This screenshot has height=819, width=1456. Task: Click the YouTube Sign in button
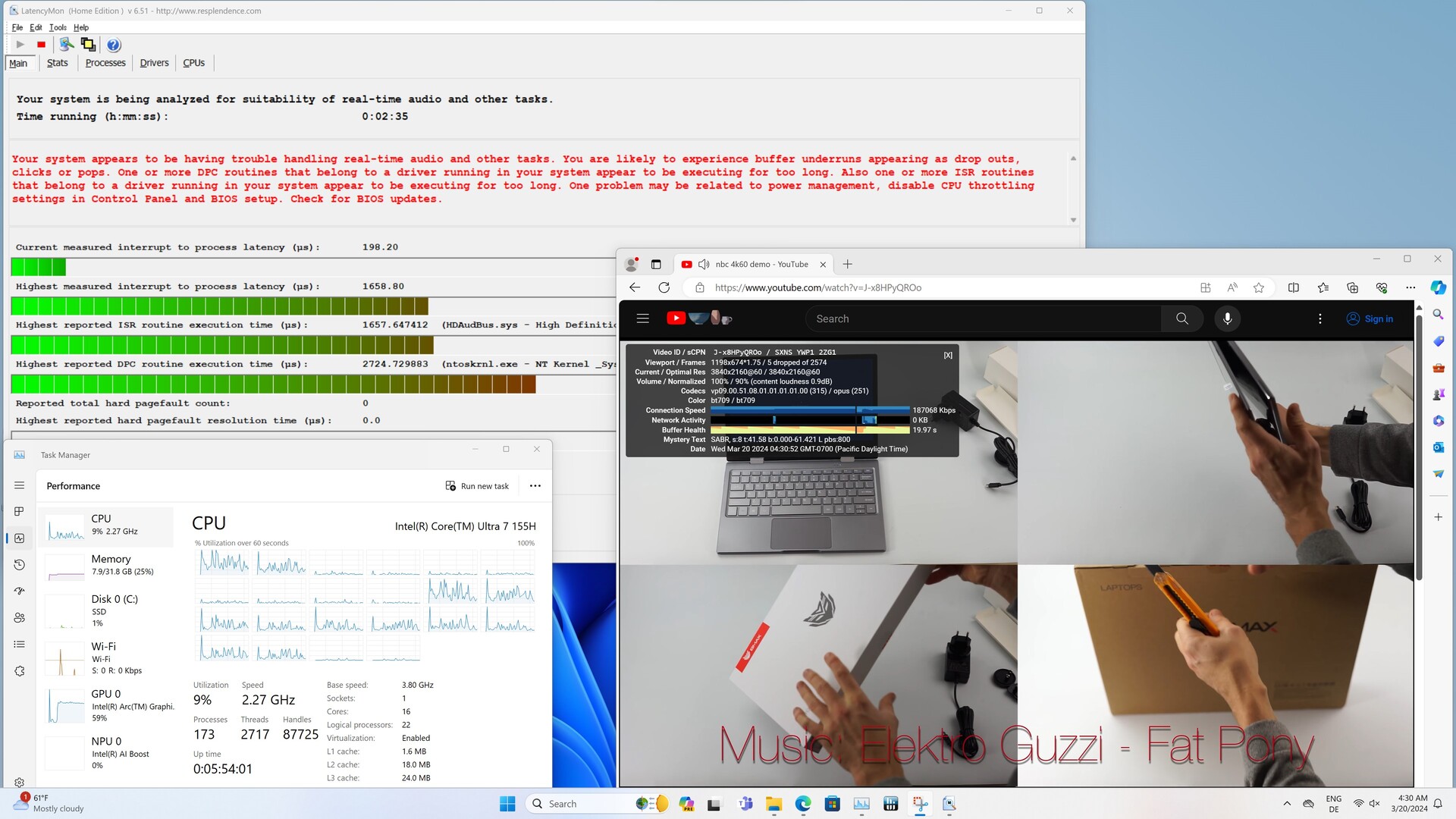(1370, 319)
